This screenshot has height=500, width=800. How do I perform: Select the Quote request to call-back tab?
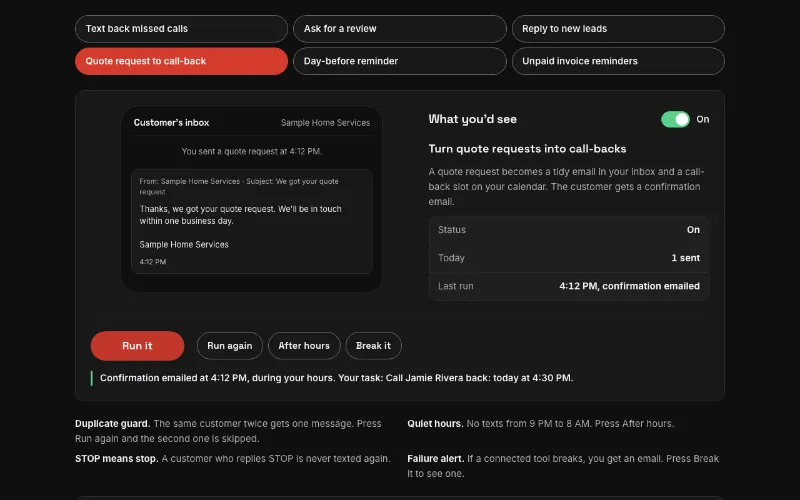[x=181, y=61]
